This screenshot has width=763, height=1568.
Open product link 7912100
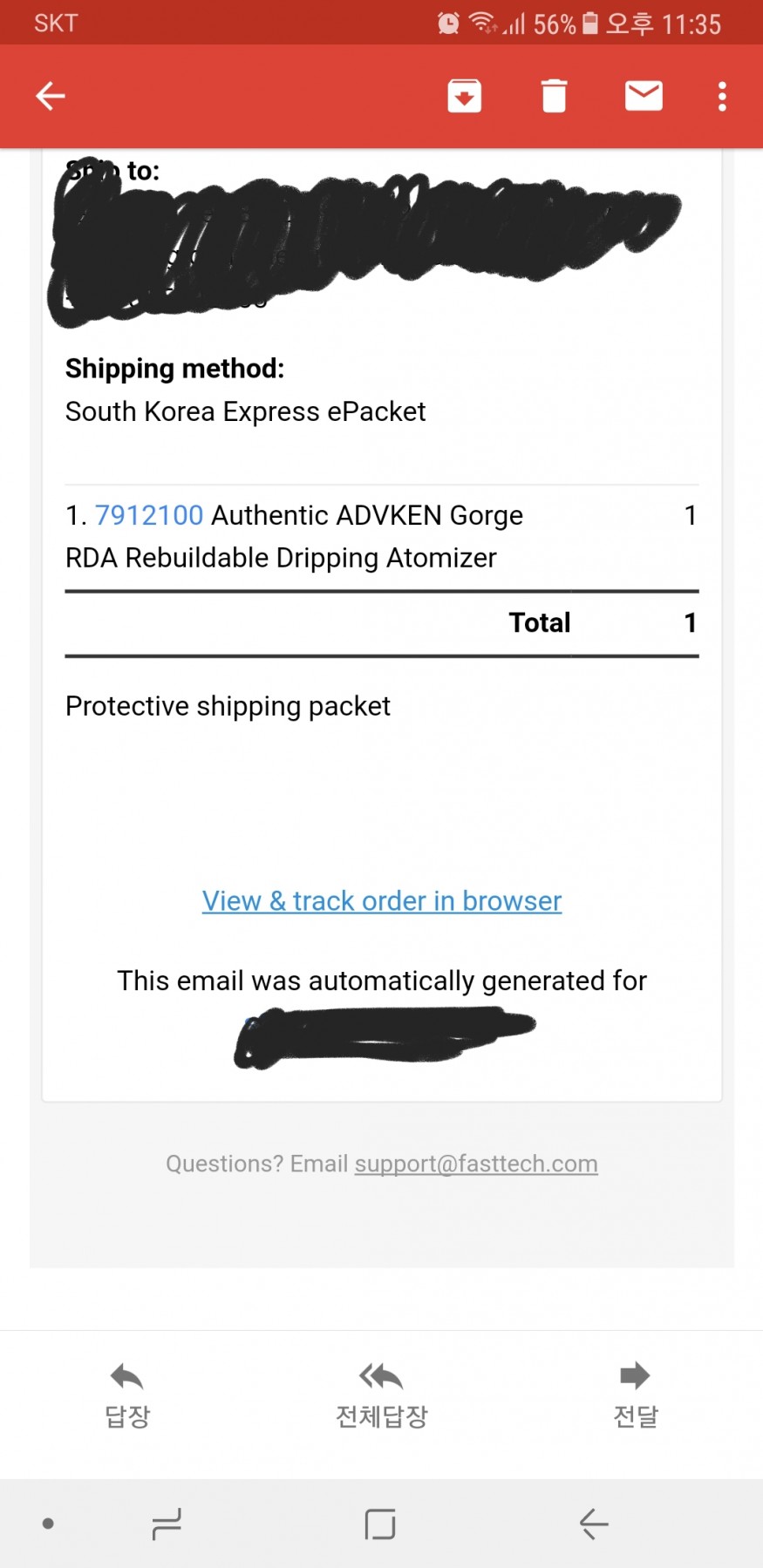[x=148, y=515]
